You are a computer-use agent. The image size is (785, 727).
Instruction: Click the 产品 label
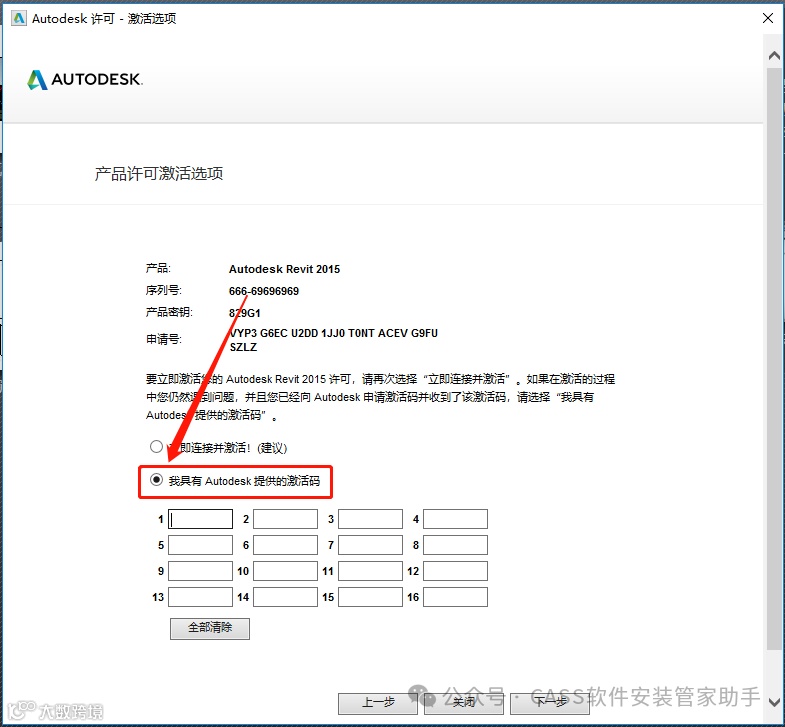[158, 268]
